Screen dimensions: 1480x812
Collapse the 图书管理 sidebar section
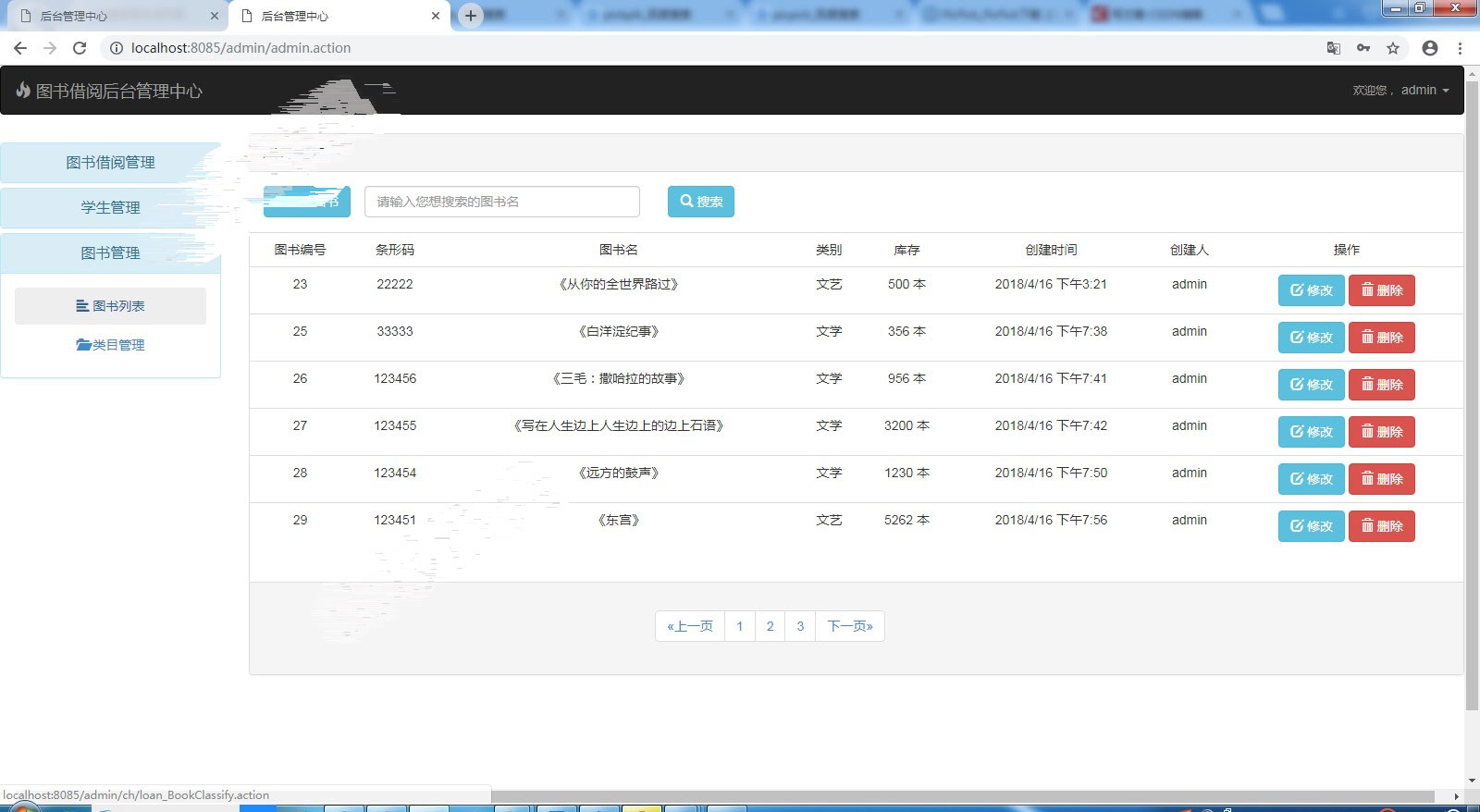coord(110,252)
